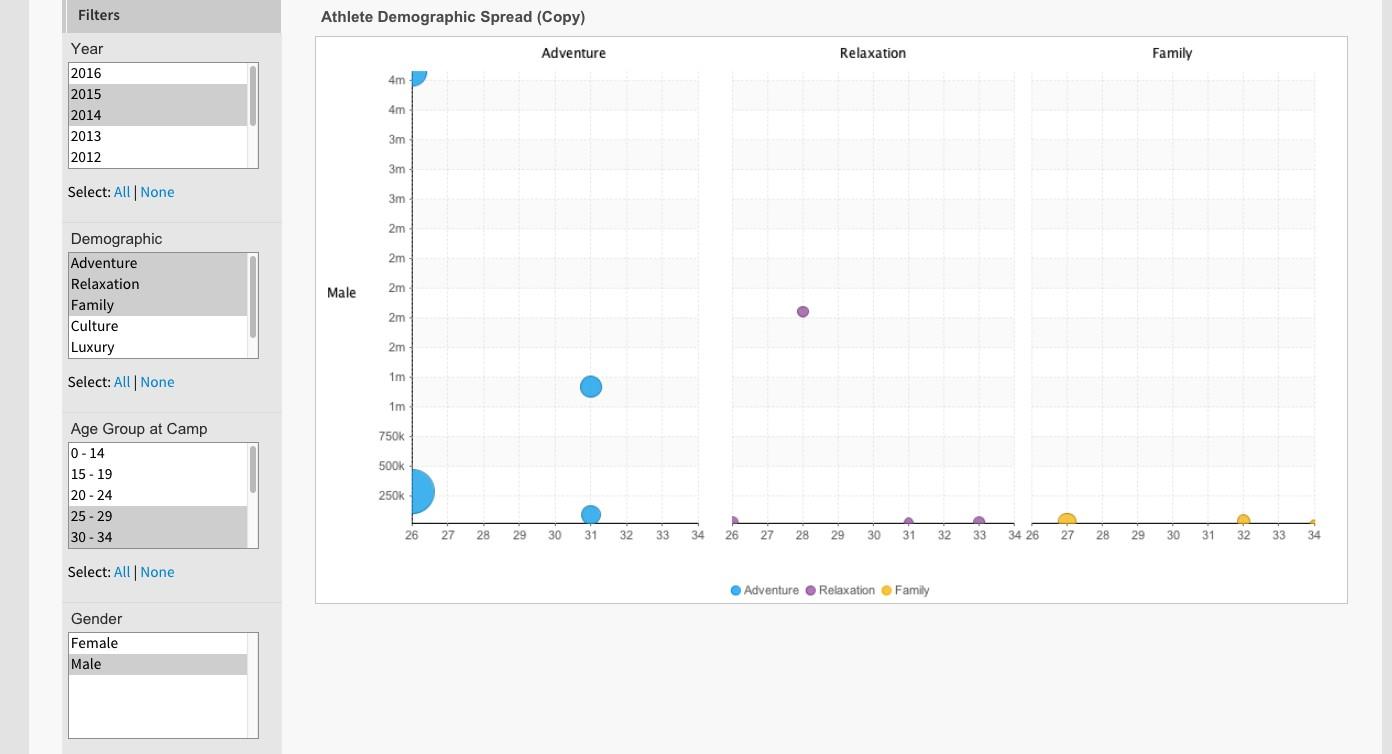Click Relaxation column header in chart

(x=873, y=53)
